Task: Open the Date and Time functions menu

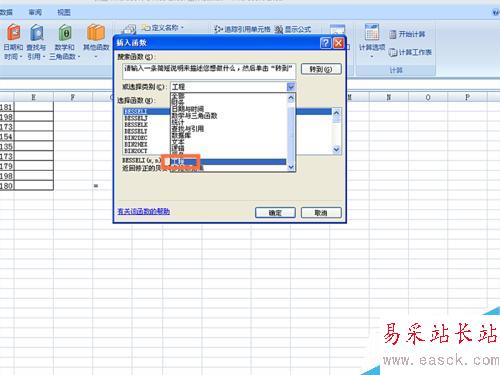Action: pyautogui.click(x=13, y=42)
